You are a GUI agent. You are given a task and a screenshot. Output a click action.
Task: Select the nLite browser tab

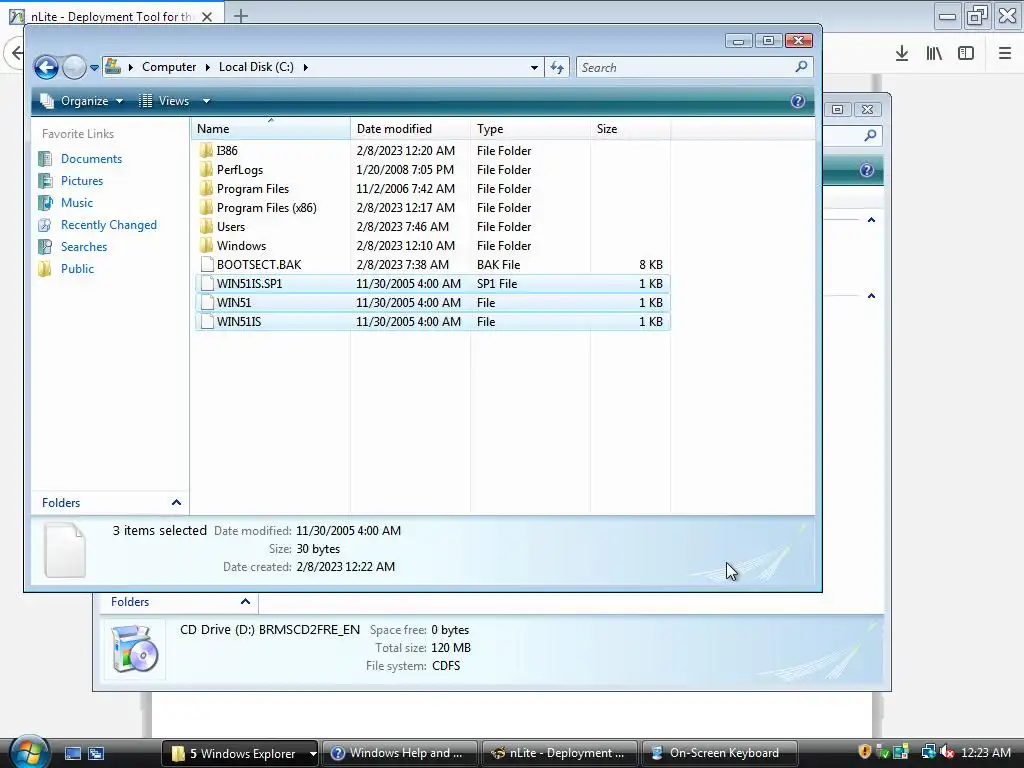click(x=112, y=16)
